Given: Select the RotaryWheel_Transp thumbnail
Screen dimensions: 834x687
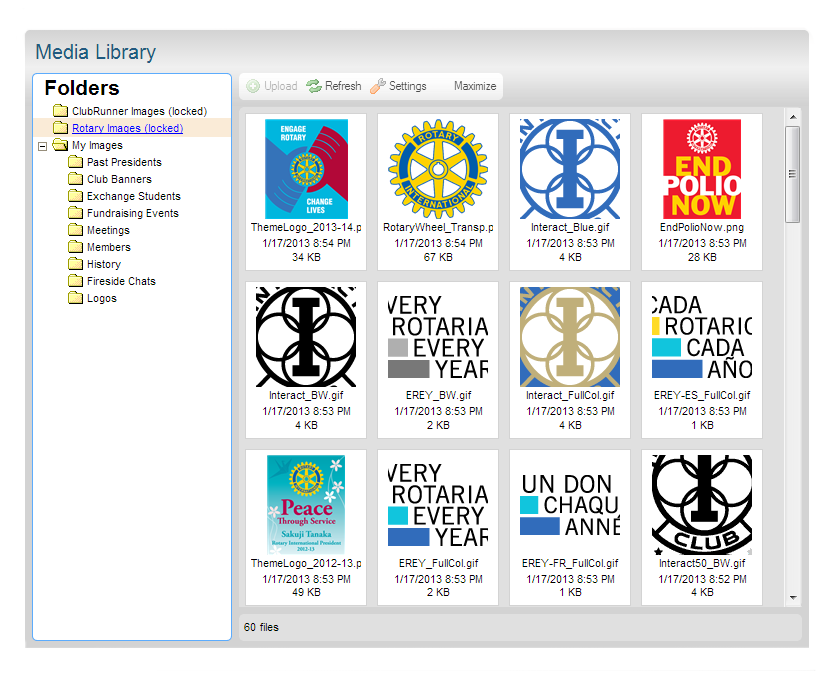Looking at the screenshot, I should click(x=438, y=169).
